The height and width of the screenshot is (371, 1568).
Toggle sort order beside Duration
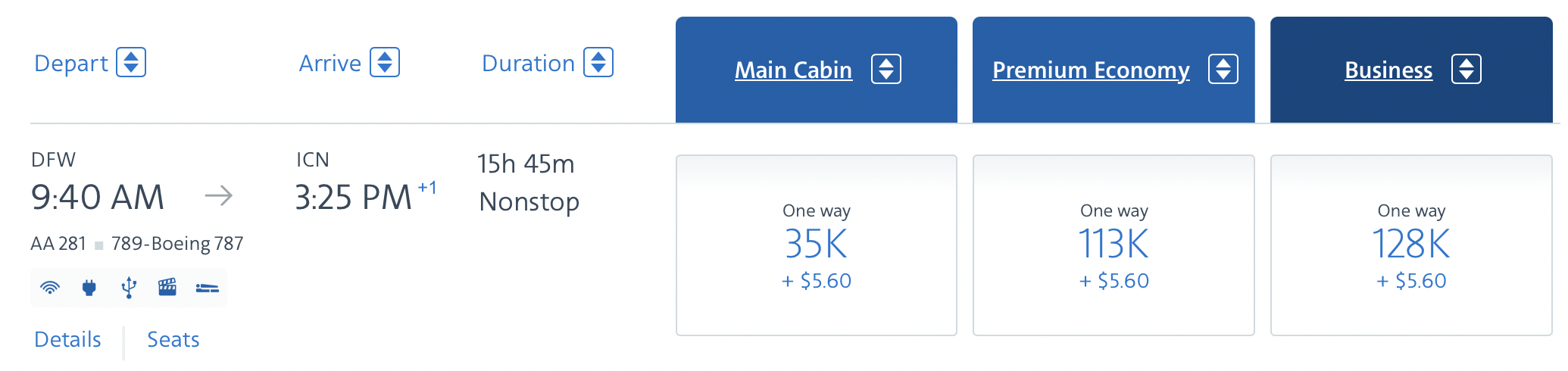point(598,62)
